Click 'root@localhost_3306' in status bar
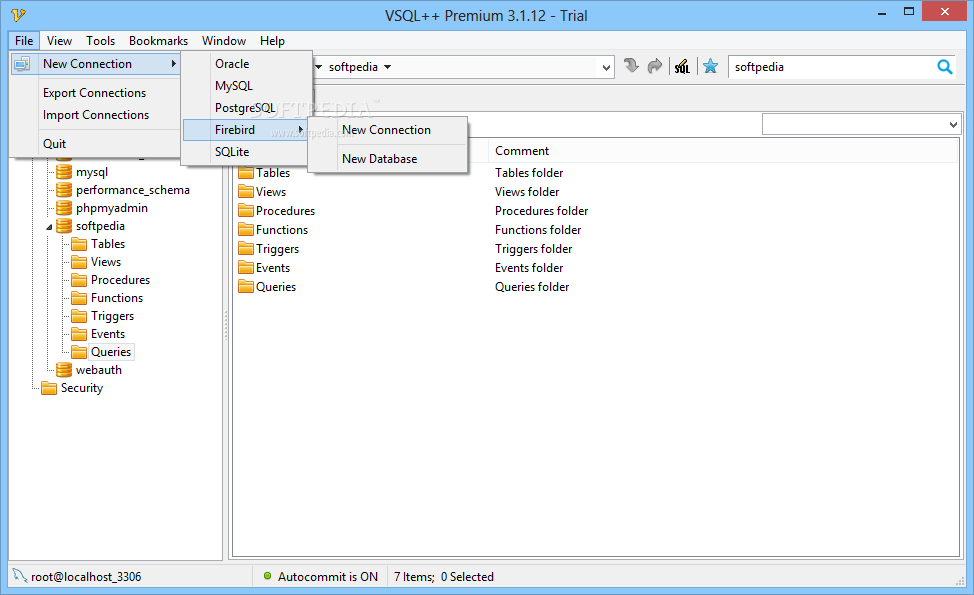The height and width of the screenshot is (595, 974). [x=86, y=576]
